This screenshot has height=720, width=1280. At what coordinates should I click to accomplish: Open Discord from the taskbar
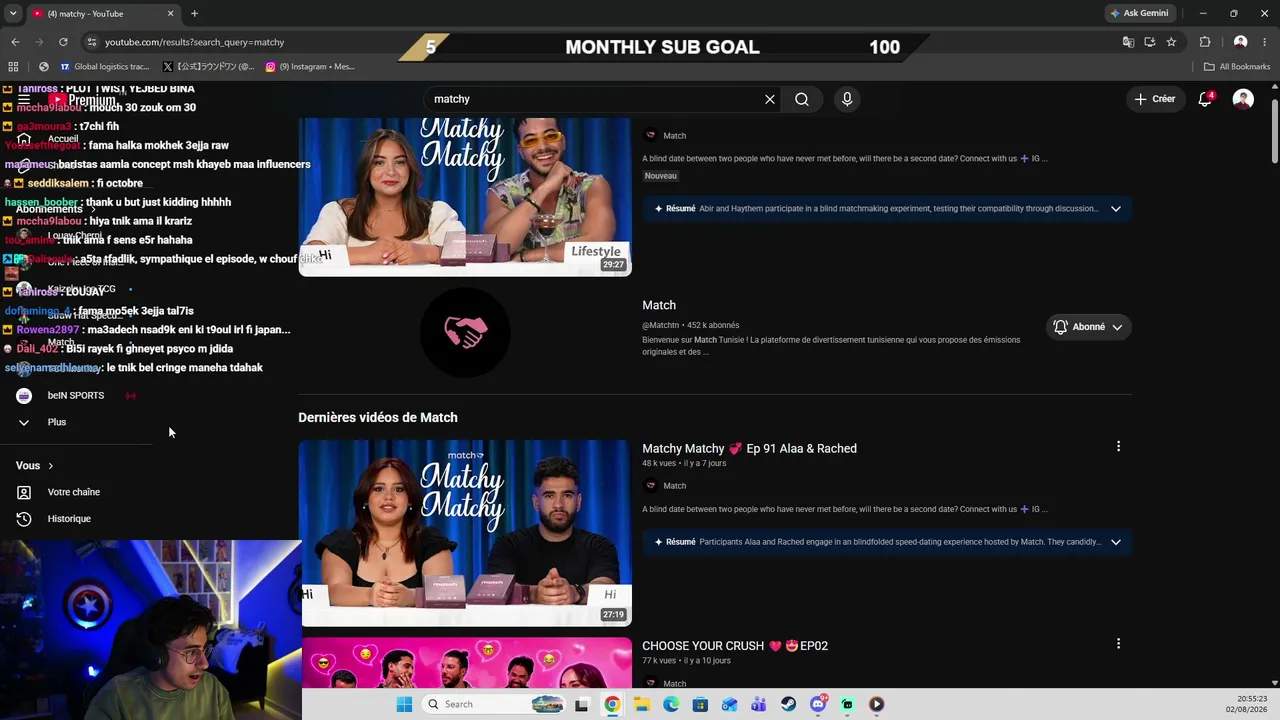818,704
